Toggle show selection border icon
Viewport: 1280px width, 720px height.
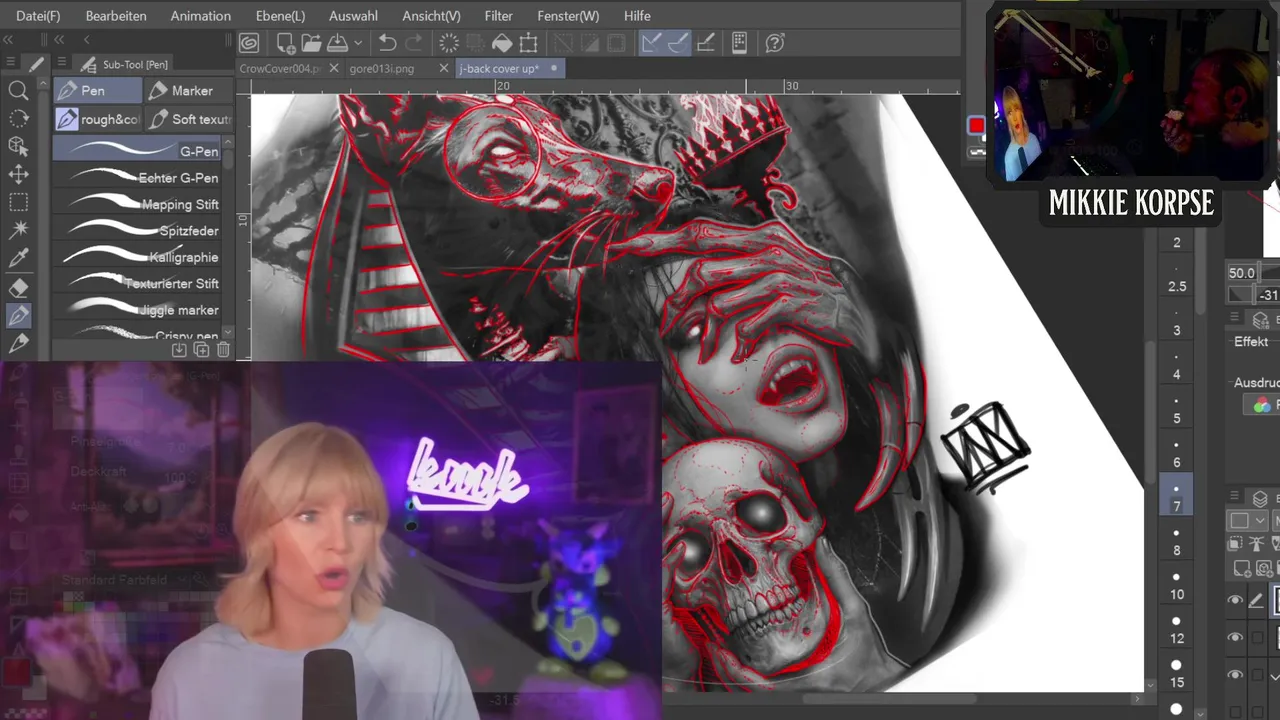[x=616, y=43]
